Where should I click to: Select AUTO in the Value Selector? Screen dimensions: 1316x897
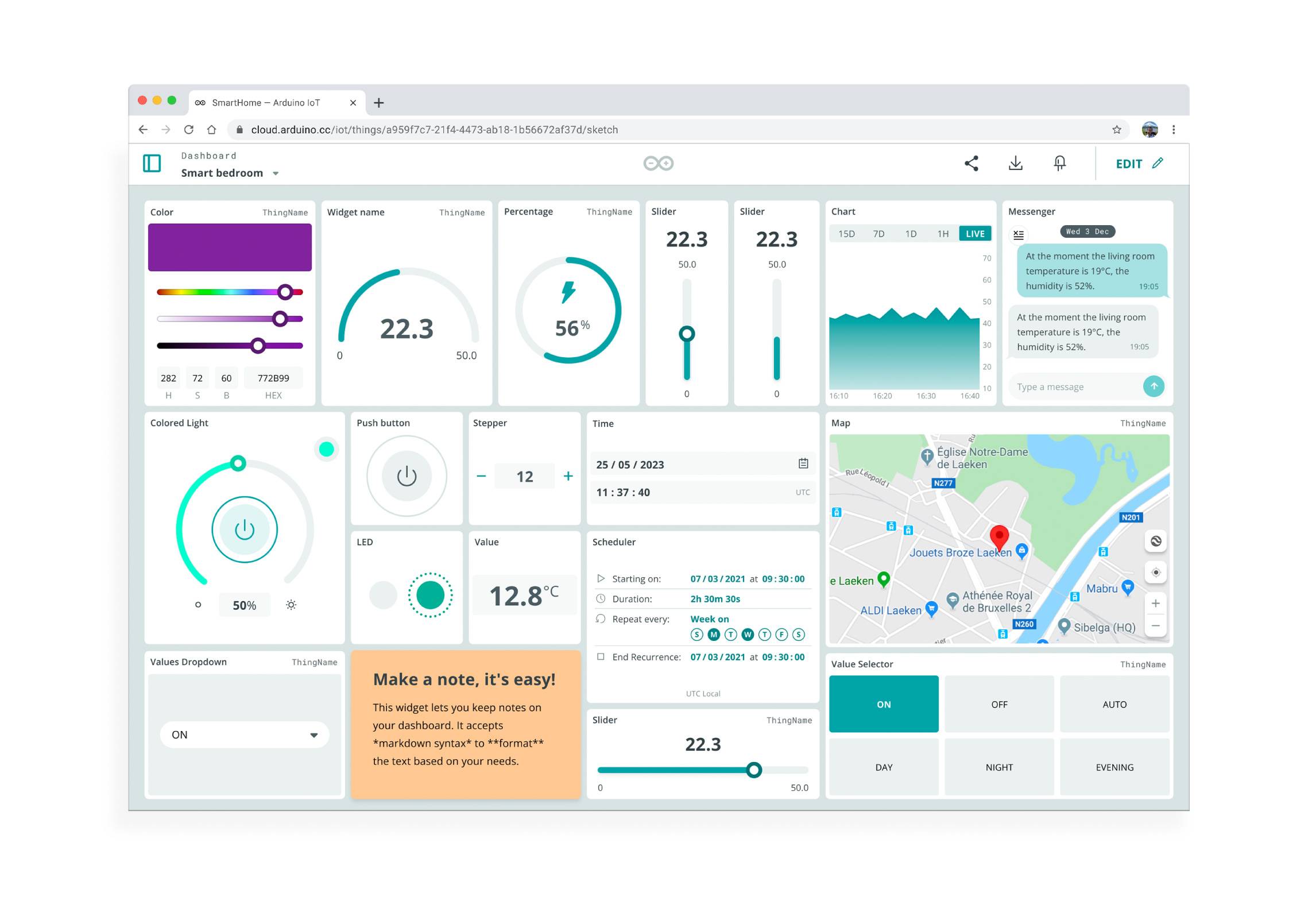(x=1114, y=704)
